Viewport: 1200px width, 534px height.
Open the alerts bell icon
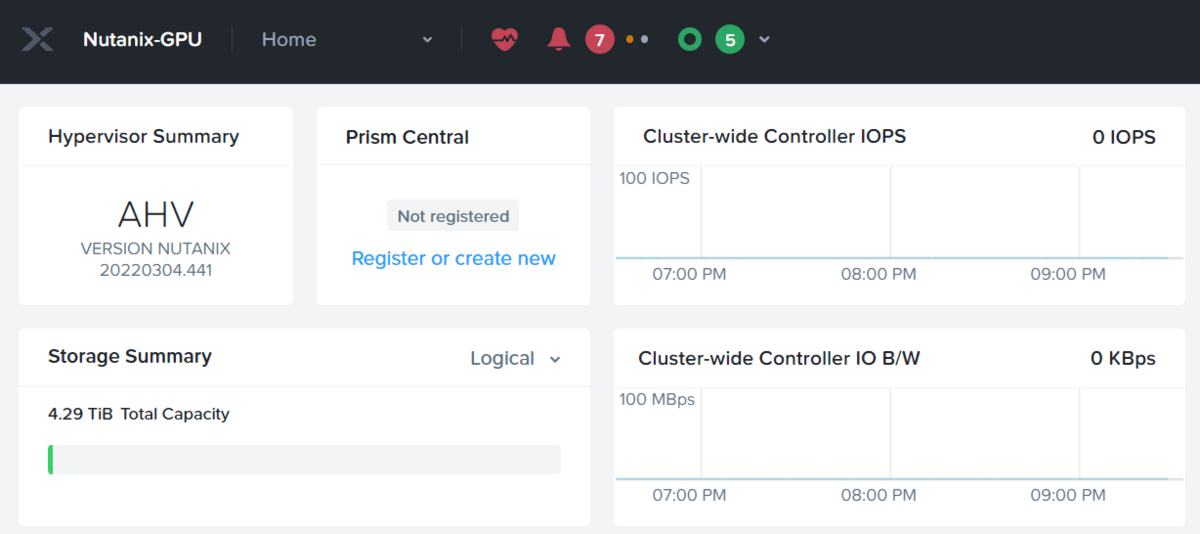[x=558, y=39]
